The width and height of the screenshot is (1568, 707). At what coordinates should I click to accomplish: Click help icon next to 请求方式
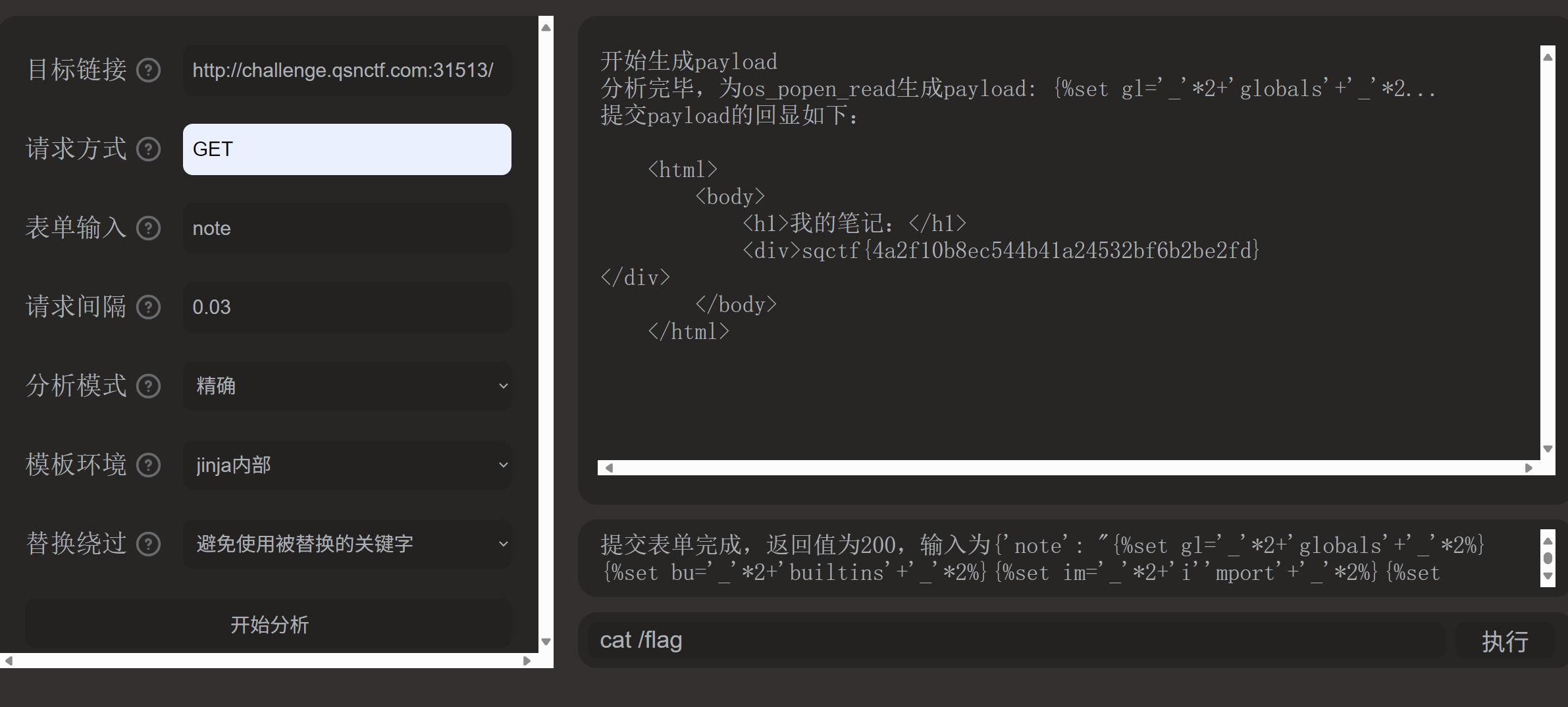click(x=148, y=149)
